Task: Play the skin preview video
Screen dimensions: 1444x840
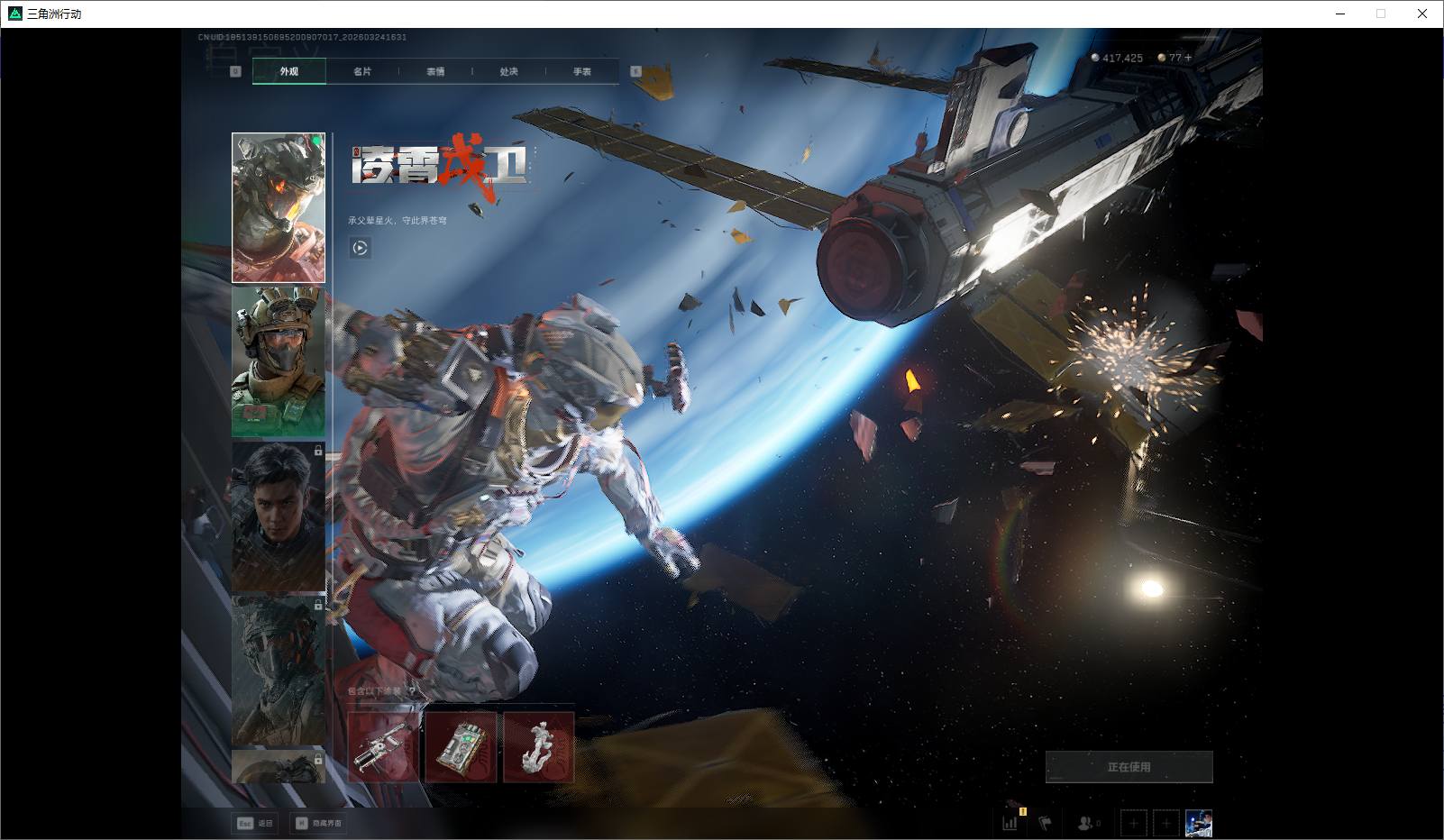Action: (360, 248)
